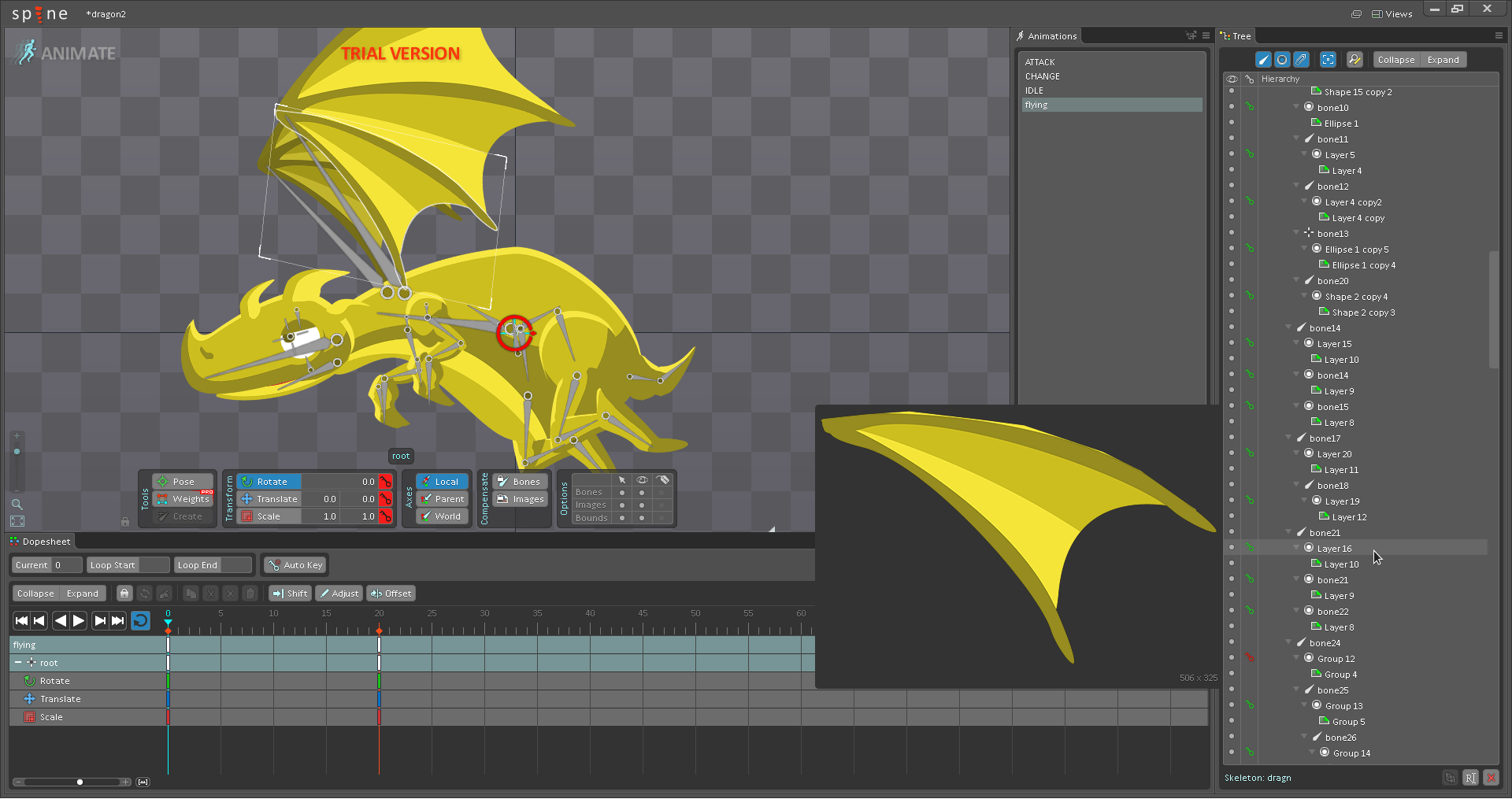
Task: Click the dopesheet zoom slider handle
Action: click(x=80, y=782)
